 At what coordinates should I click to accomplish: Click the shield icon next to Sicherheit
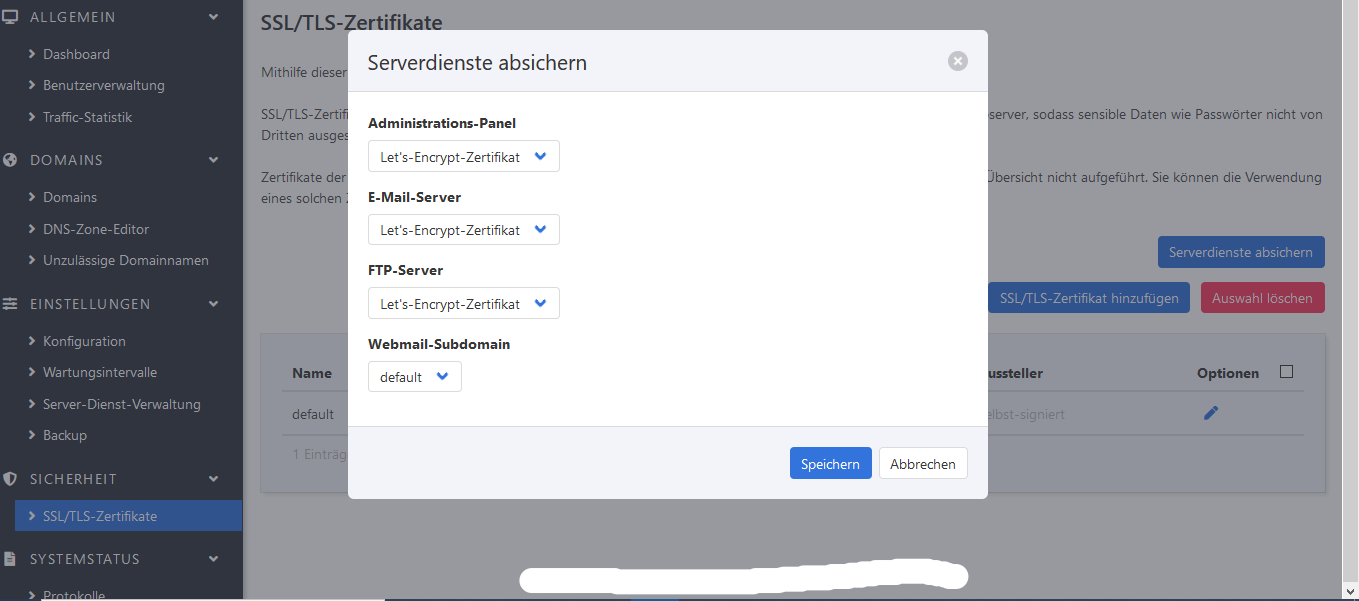click(11, 479)
